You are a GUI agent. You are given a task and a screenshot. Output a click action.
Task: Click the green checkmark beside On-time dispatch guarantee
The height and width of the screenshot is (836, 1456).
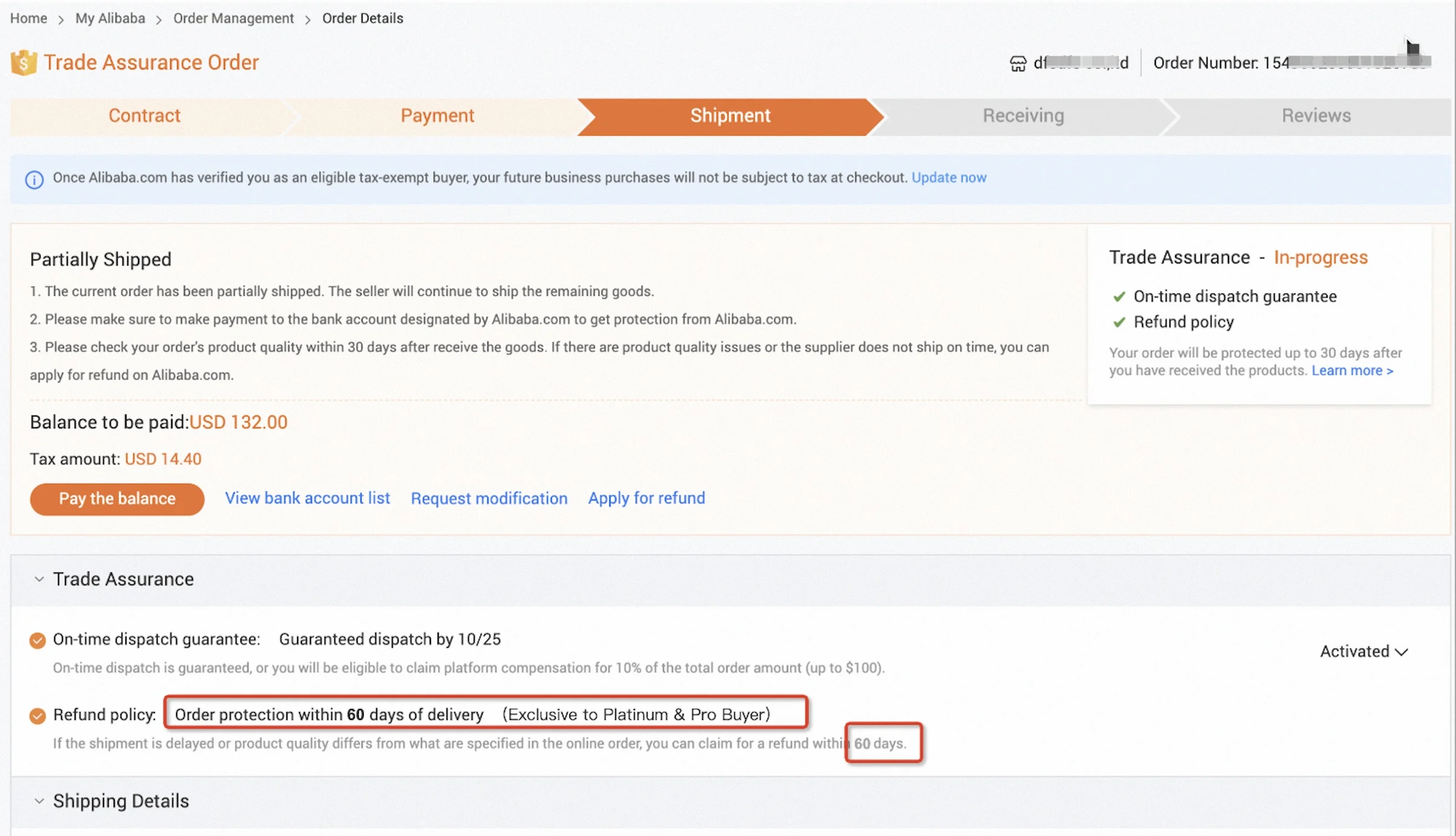tap(1119, 296)
